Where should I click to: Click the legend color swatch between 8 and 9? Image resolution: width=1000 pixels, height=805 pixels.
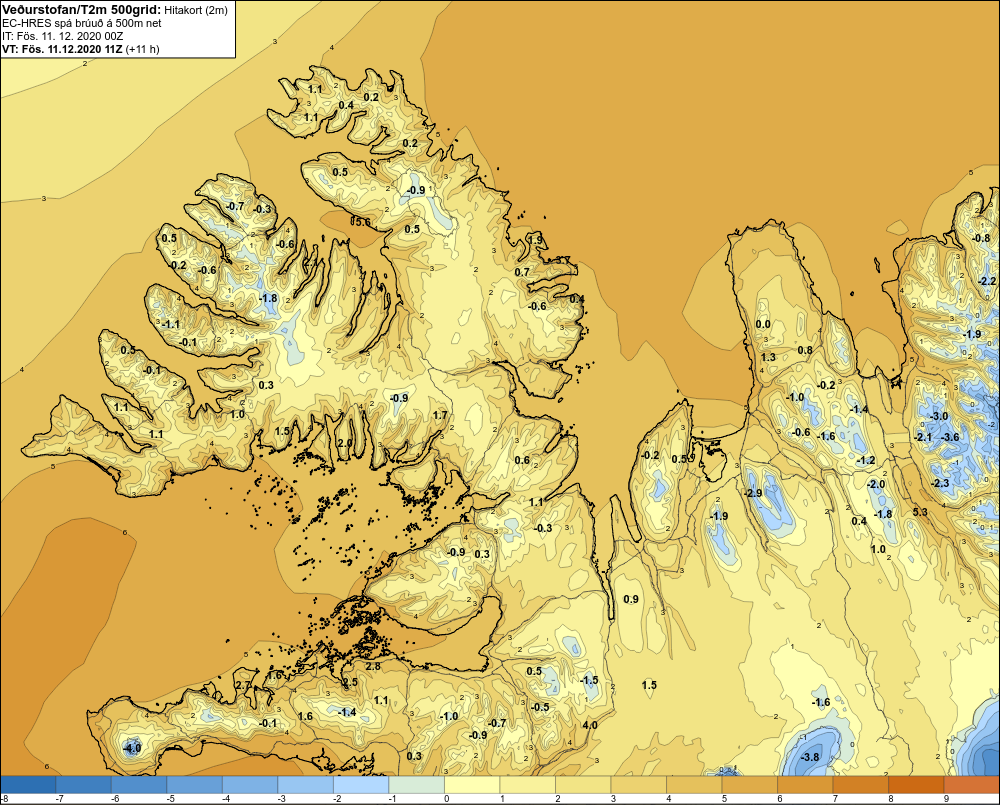(x=916, y=784)
